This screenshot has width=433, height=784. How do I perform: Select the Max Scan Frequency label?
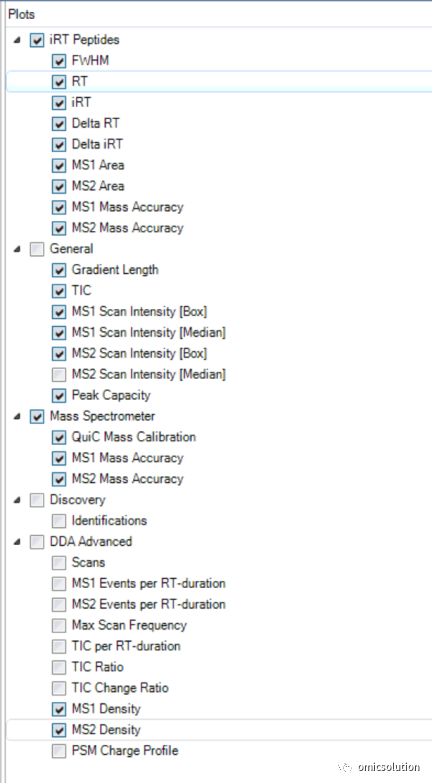pyautogui.click(x=129, y=626)
